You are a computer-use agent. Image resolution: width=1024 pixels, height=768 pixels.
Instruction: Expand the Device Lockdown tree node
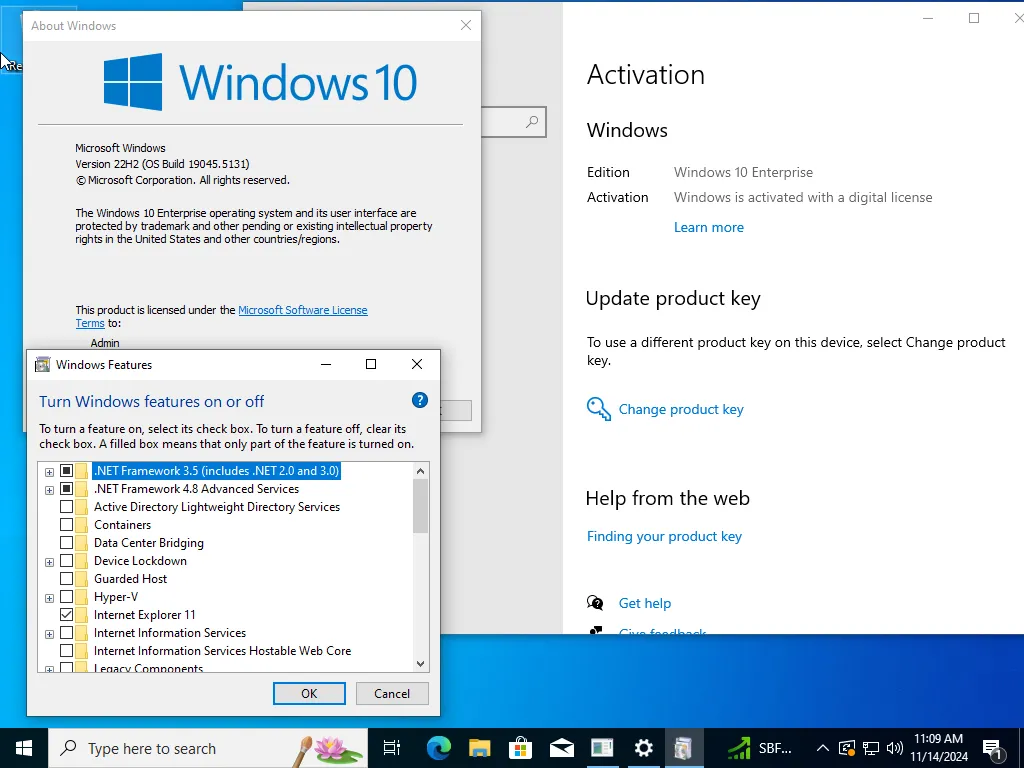pos(49,561)
